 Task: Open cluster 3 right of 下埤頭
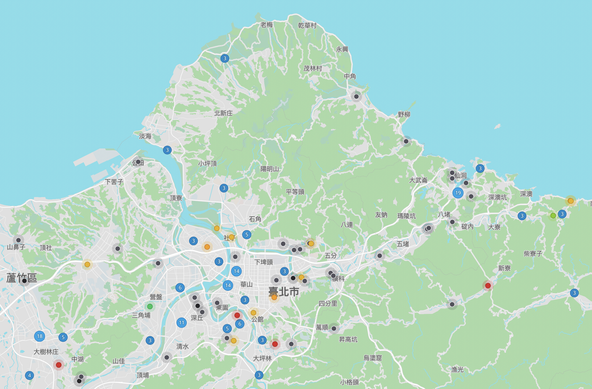click(x=284, y=271)
